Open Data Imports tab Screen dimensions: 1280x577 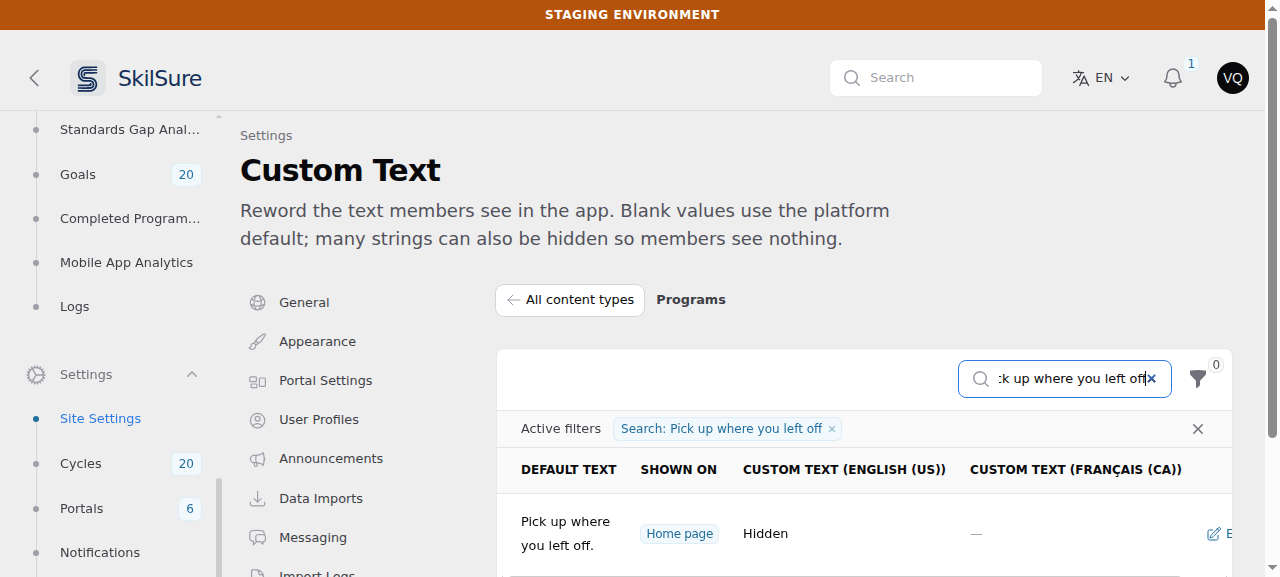[321, 499]
